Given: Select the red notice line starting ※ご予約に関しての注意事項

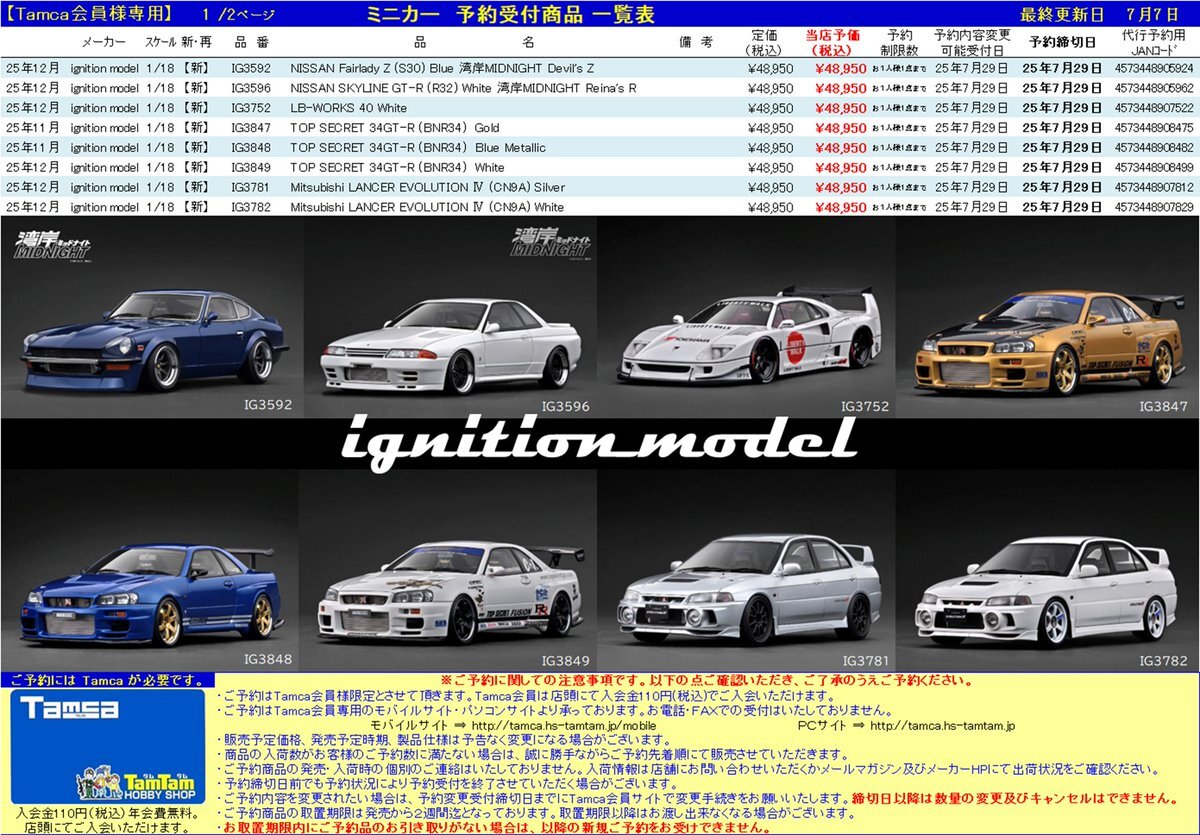Looking at the screenshot, I should click(706, 680).
